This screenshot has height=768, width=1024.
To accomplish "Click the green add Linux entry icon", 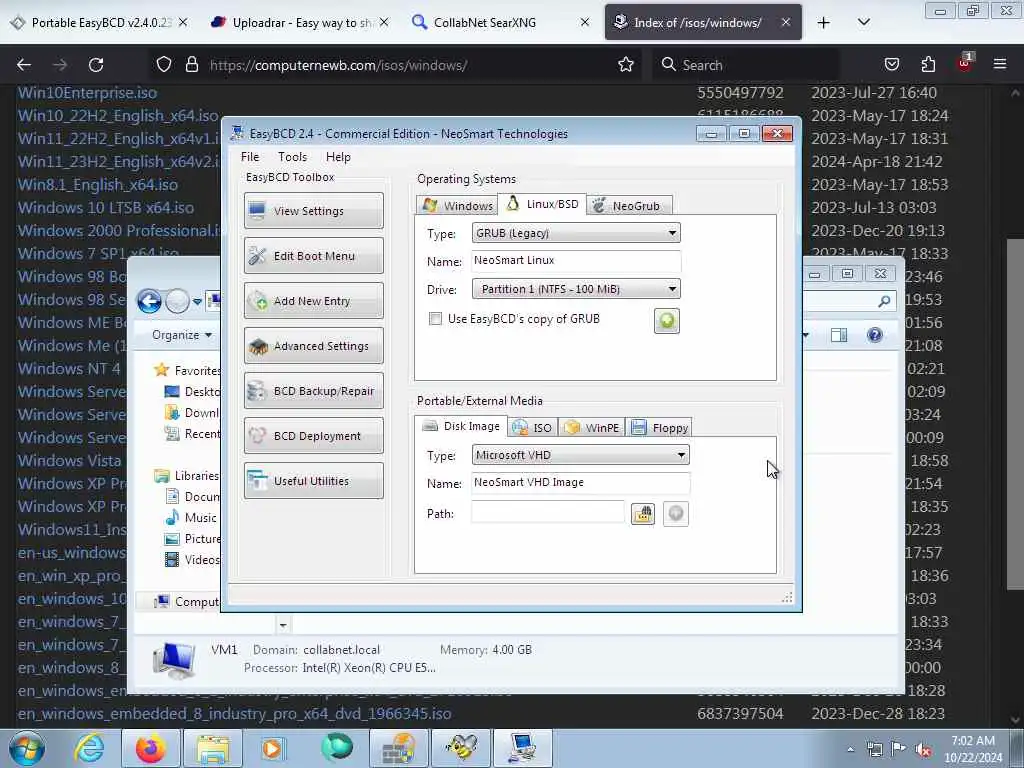I will tap(667, 321).
